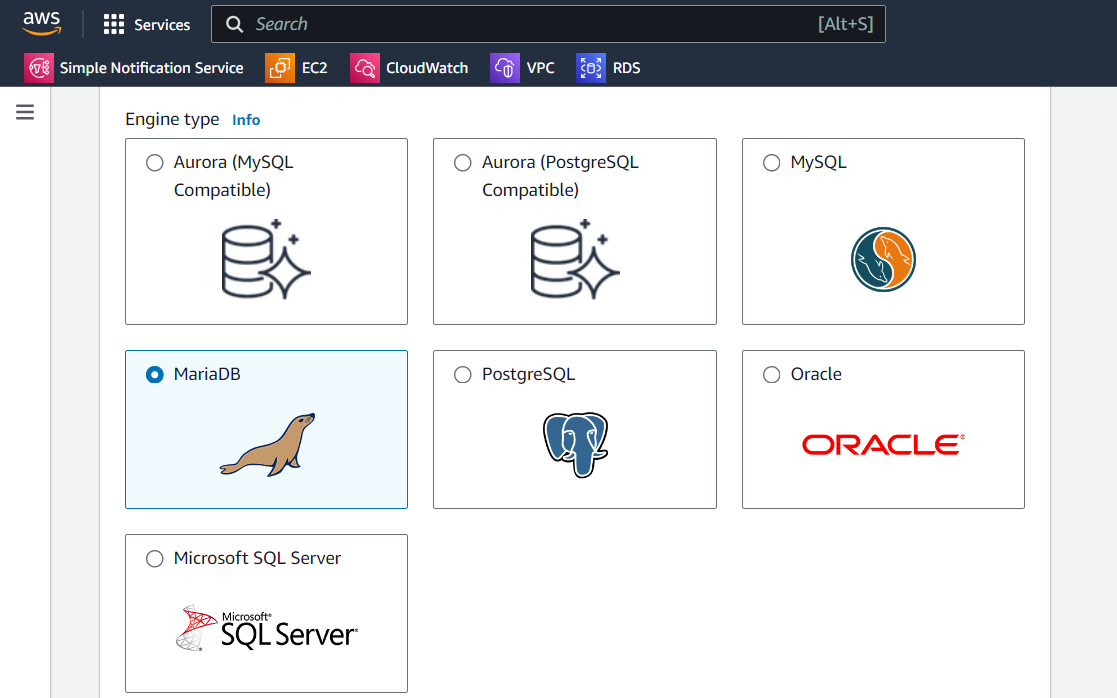Select the PostgreSQL radio button
The width and height of the screenshot is (1117, 698).
point(463,375)
